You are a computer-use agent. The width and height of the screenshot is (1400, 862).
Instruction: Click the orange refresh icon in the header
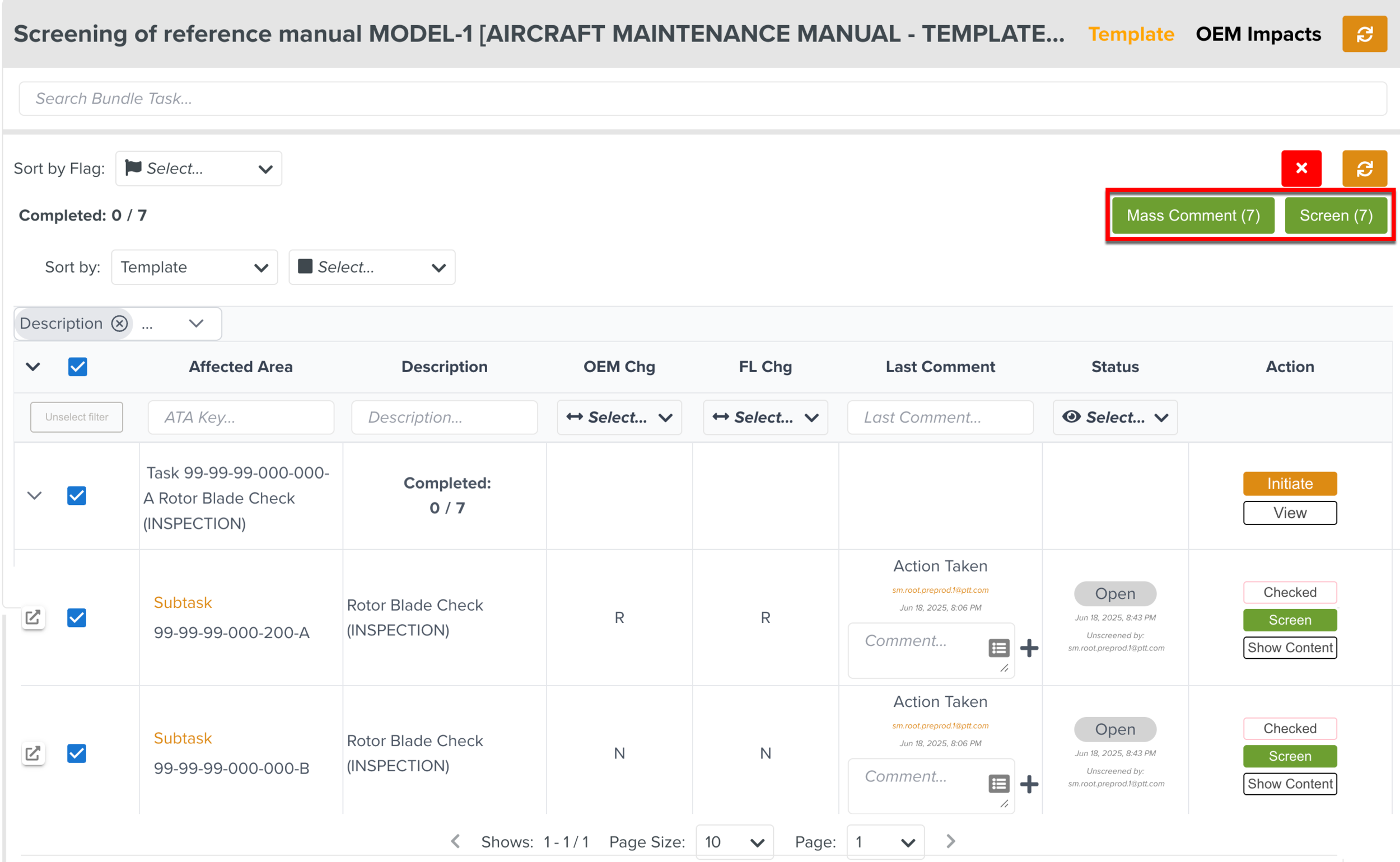1364,34
